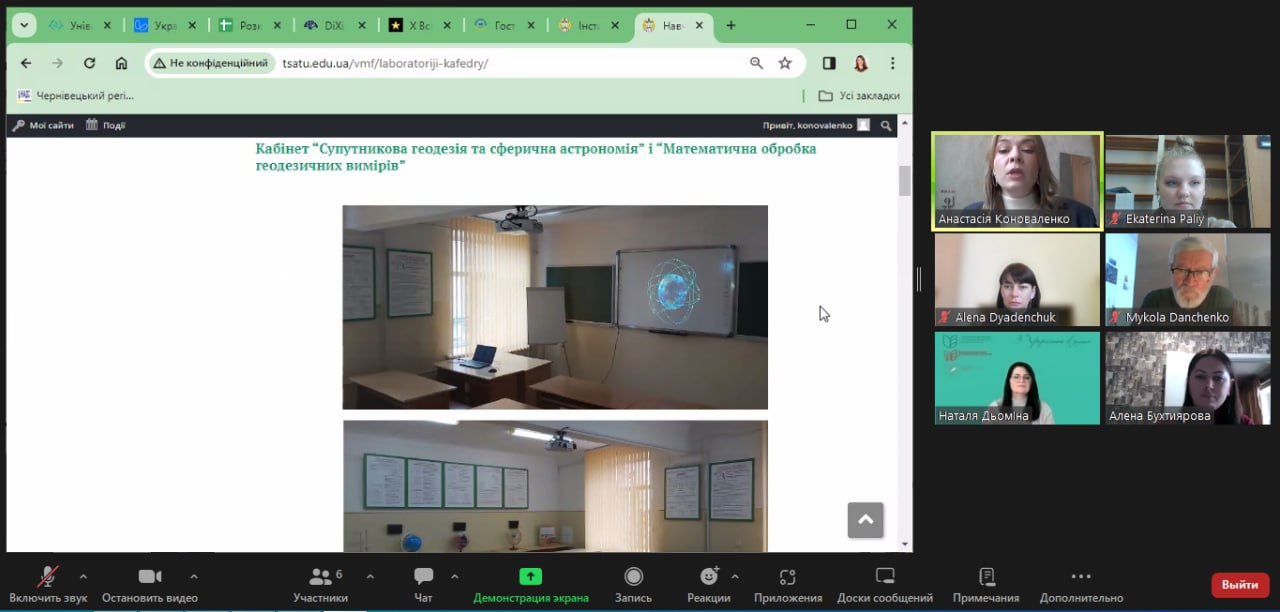Start recording with the Запись icon

(633, 577)
